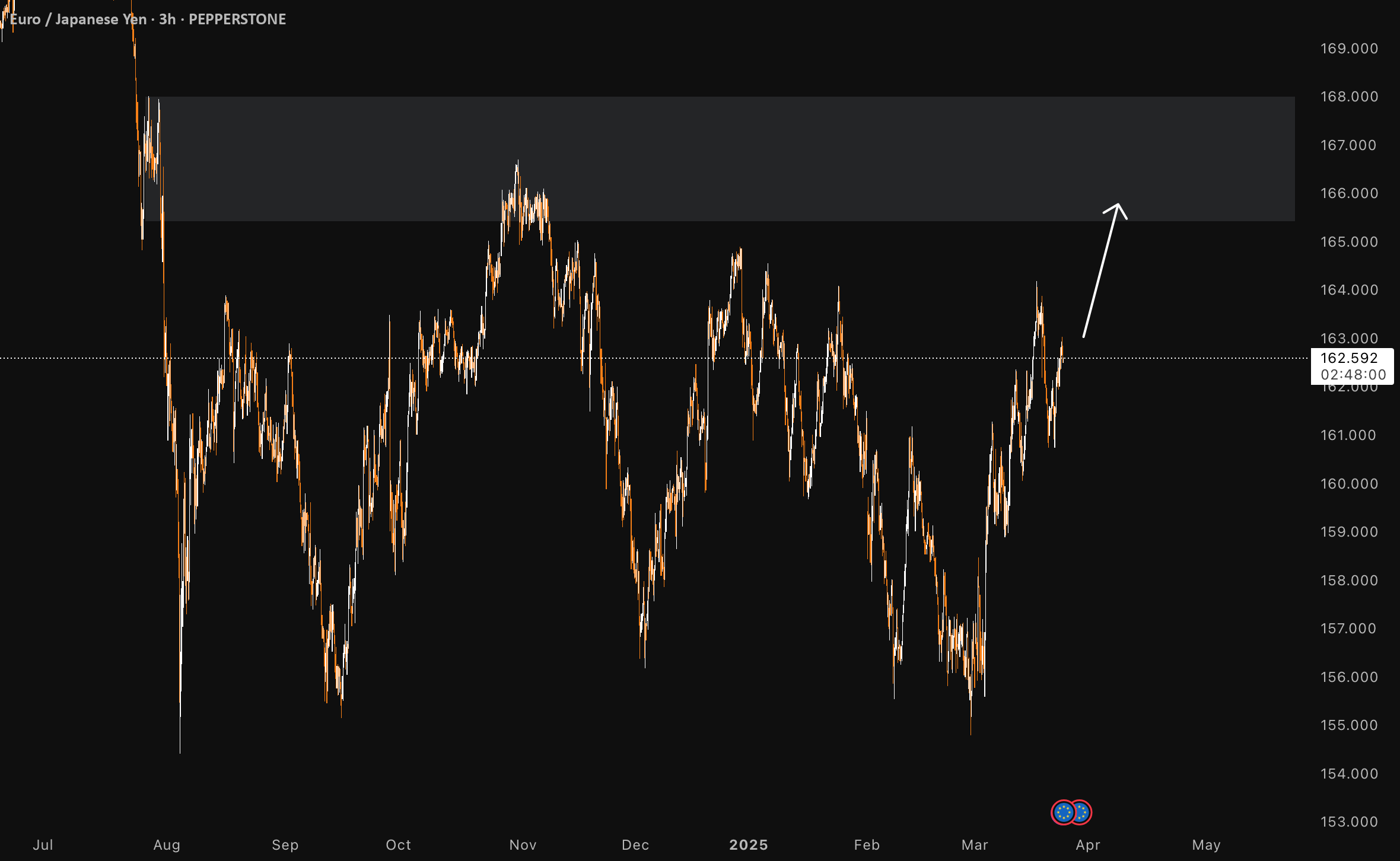1400x861 pixels.
Task: Click the Apr label on time axis
Action: (1088, 844)
